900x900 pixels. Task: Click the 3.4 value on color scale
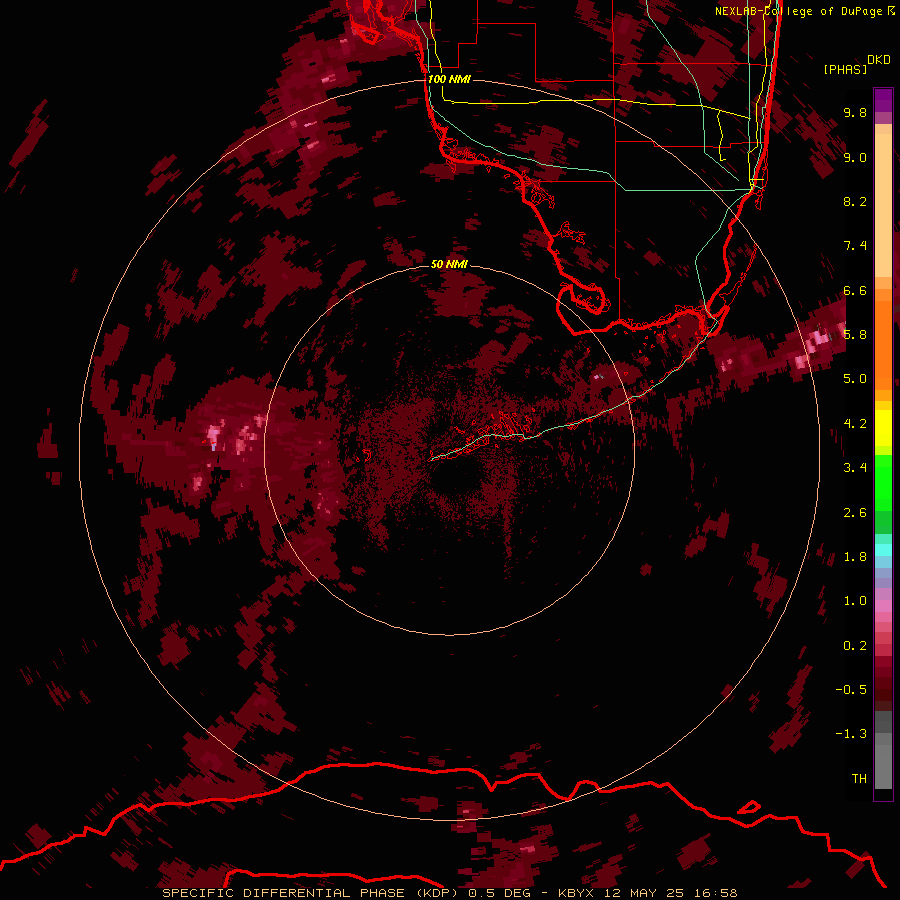click(x=855, y=468)
